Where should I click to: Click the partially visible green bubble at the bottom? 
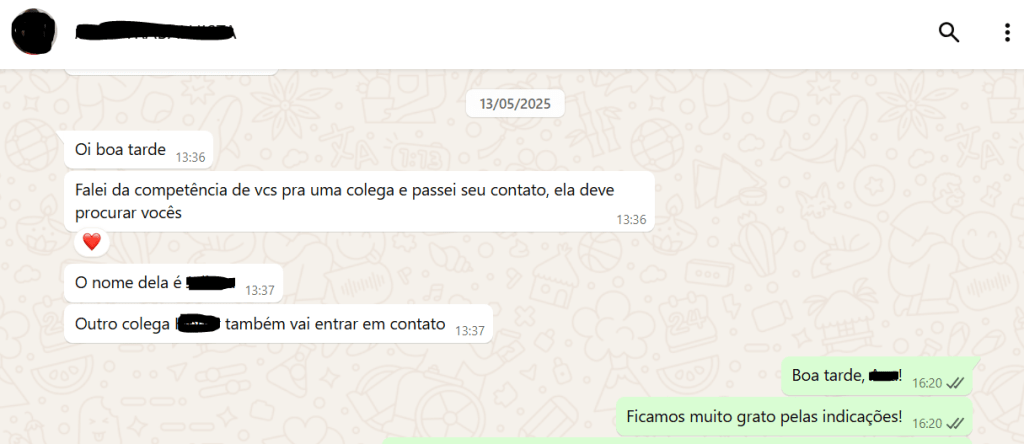click(677, 441)
